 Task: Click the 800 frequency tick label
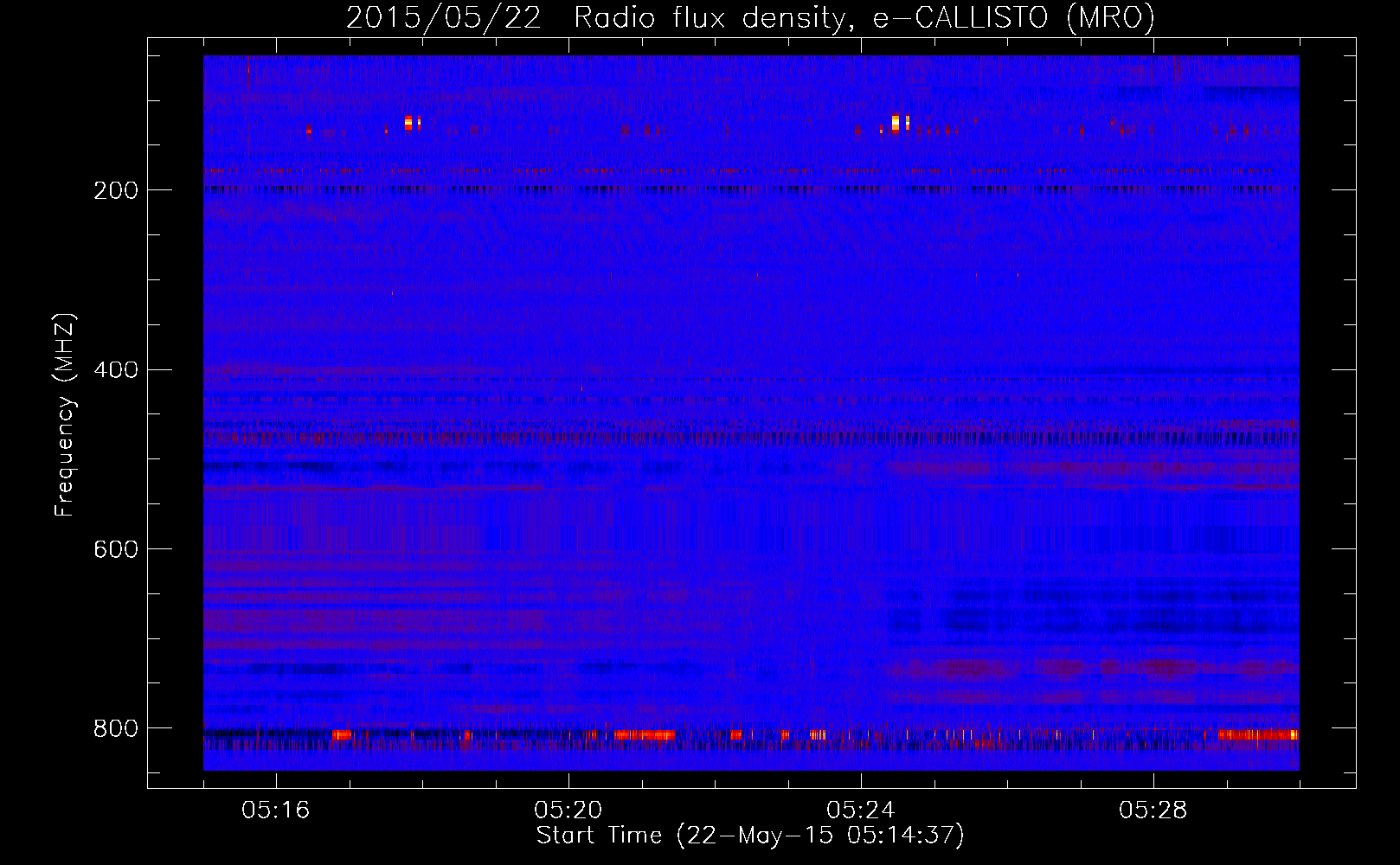coord(116,728)
